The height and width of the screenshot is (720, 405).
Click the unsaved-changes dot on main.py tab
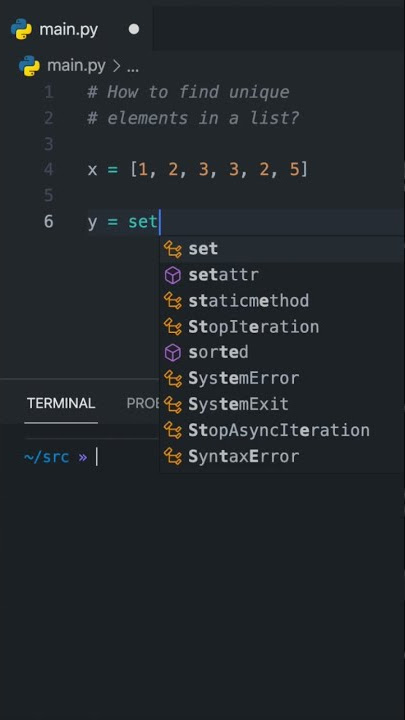134,29
